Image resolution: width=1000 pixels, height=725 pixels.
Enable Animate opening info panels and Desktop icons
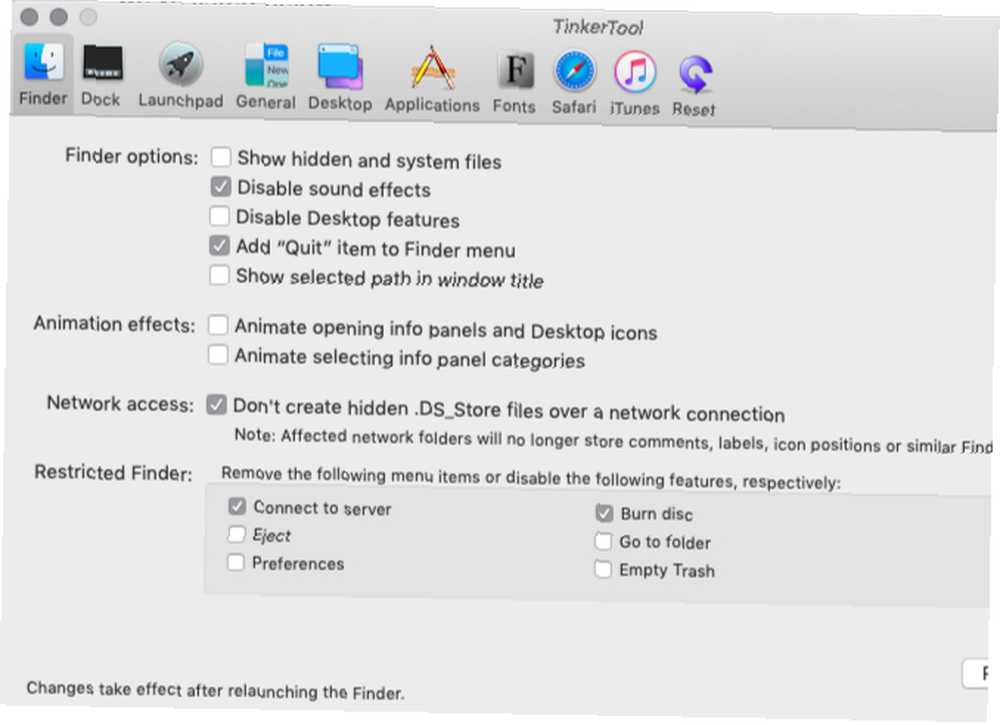click(218, 325)
